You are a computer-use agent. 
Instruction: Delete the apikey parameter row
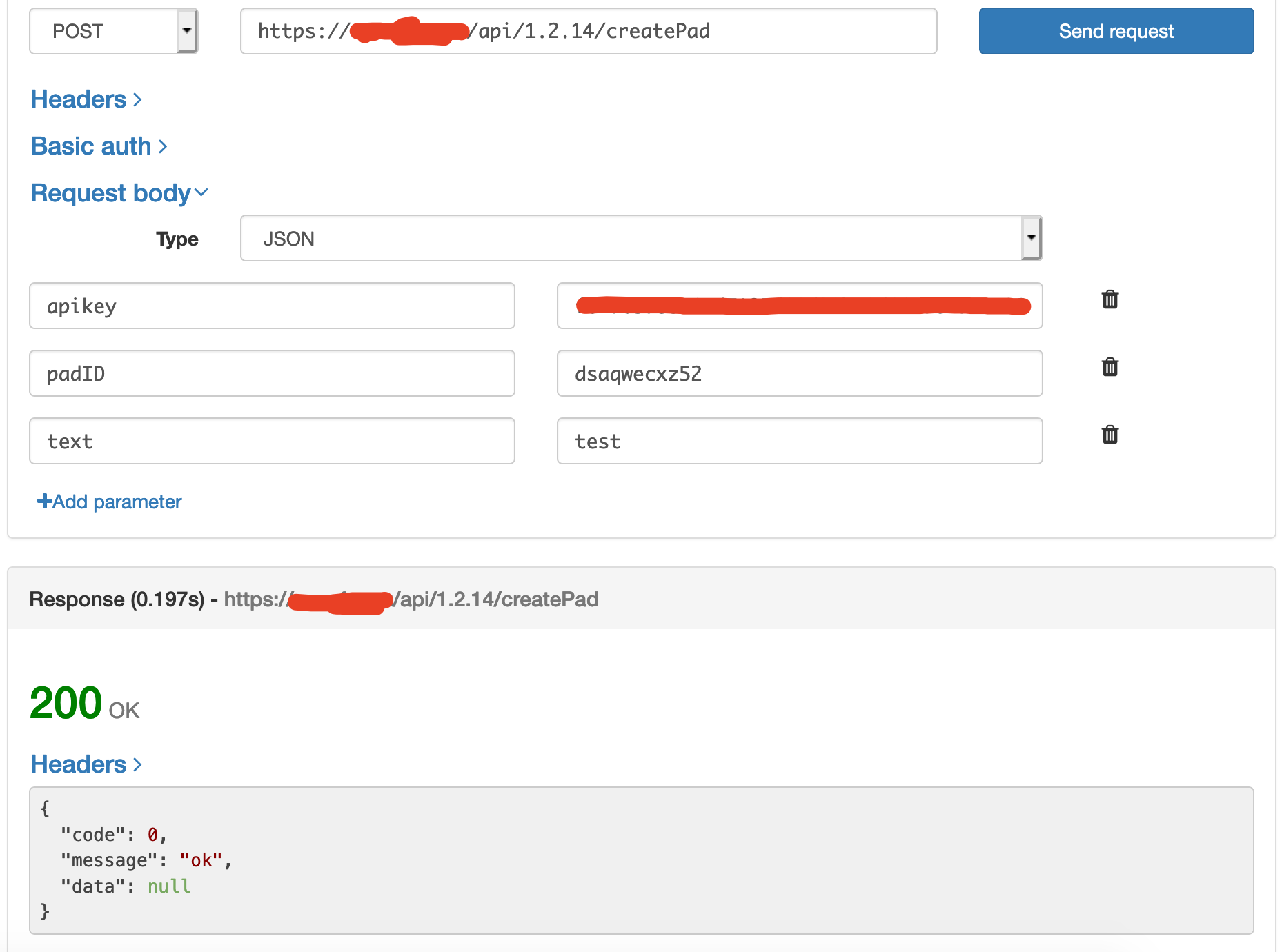1110,299
